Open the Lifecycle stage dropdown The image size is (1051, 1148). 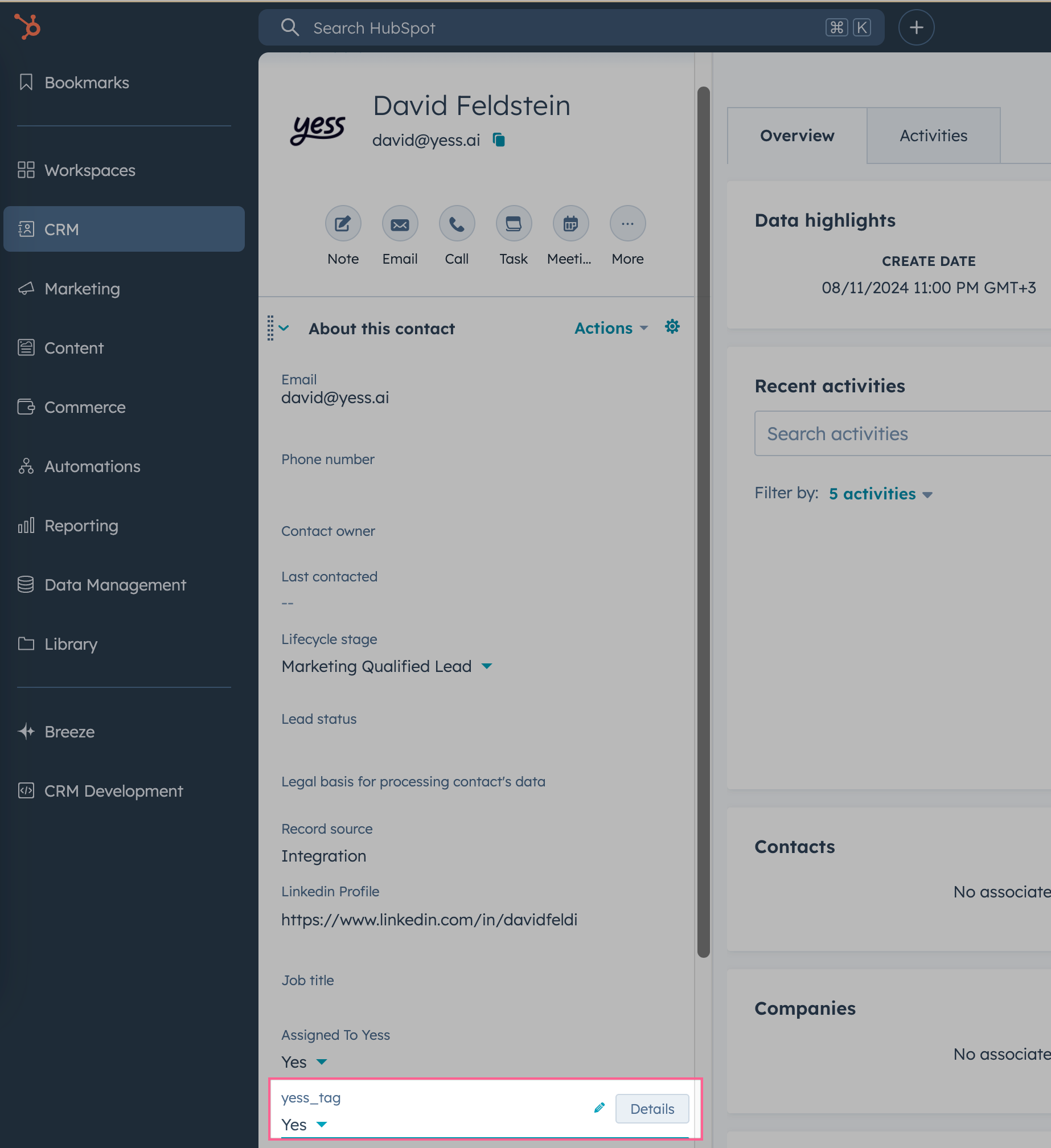tap(387, 666)
